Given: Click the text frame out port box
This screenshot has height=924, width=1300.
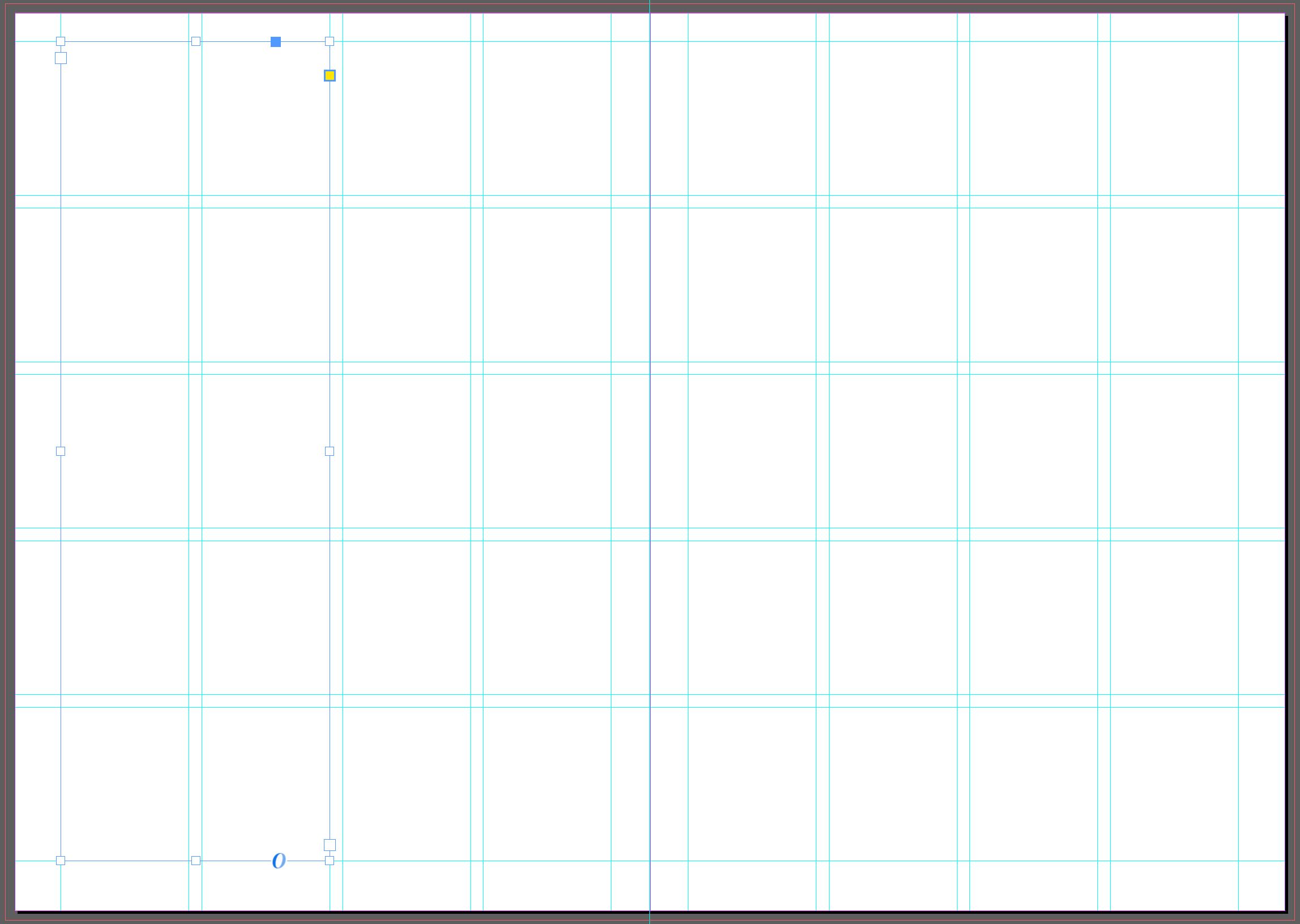Looking at the screenshot, I should click(330, 844).
